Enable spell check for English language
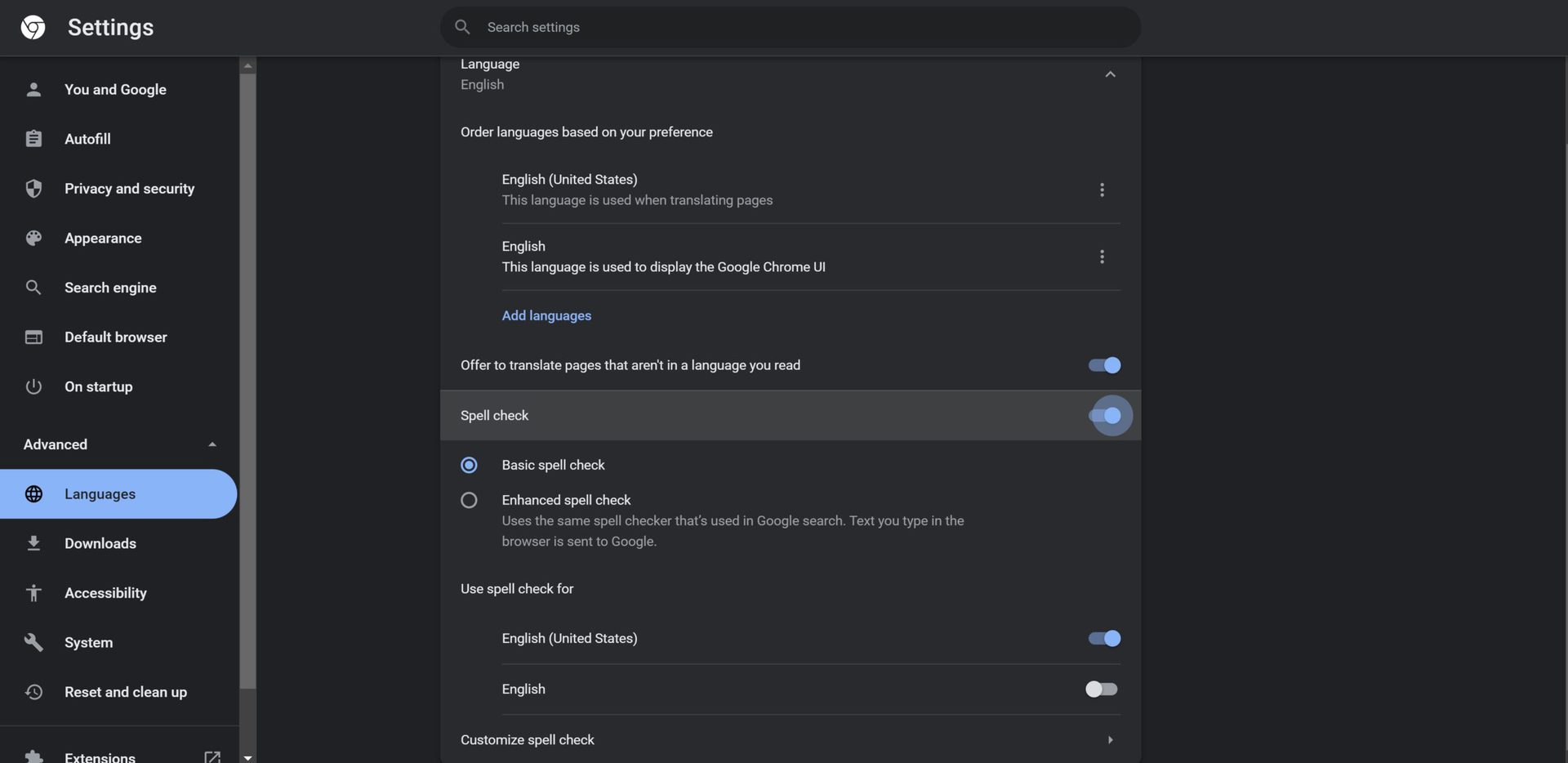 coord(1101,689)
